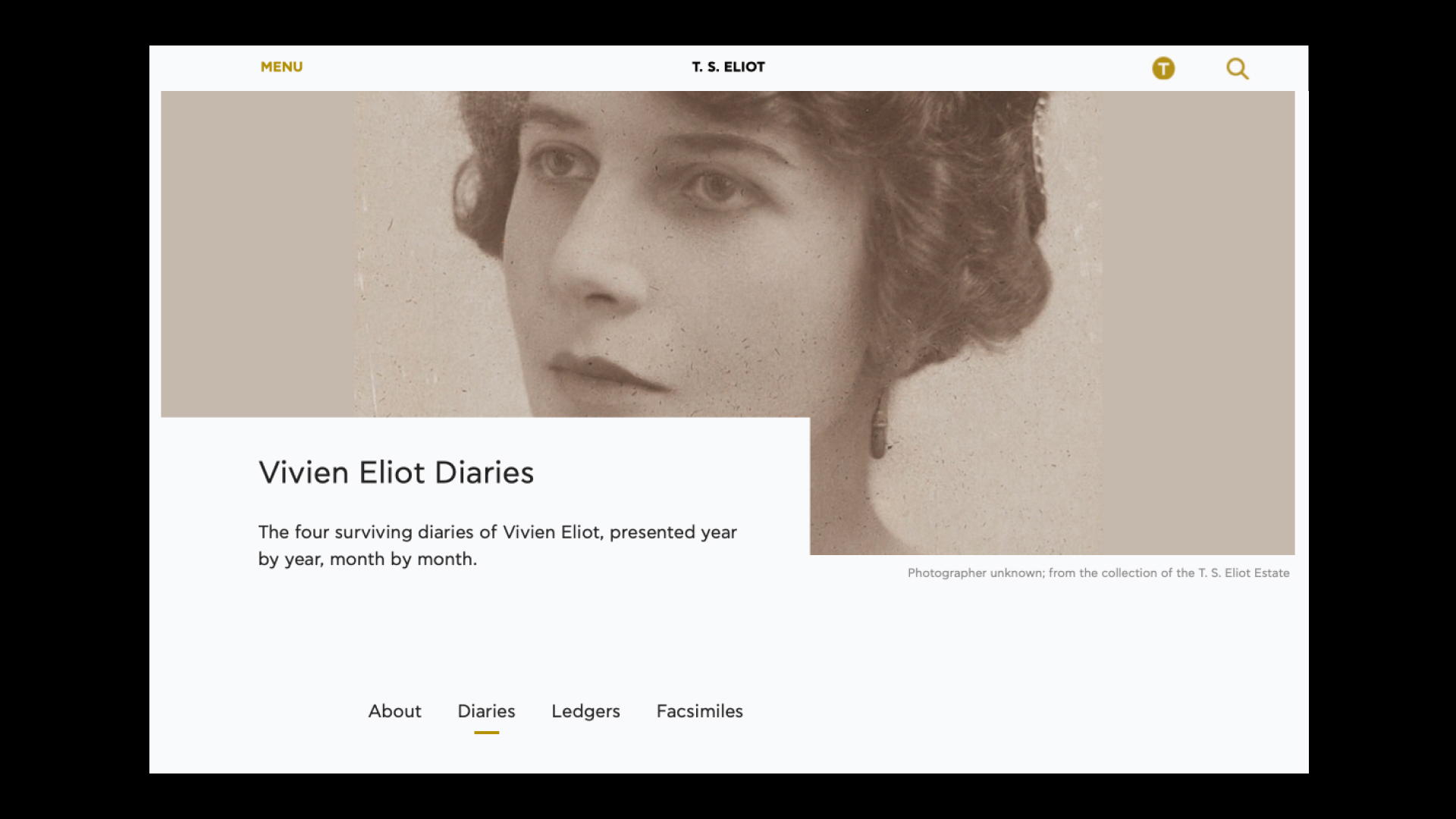Switch to the About tab

click(x=394, y=711)
